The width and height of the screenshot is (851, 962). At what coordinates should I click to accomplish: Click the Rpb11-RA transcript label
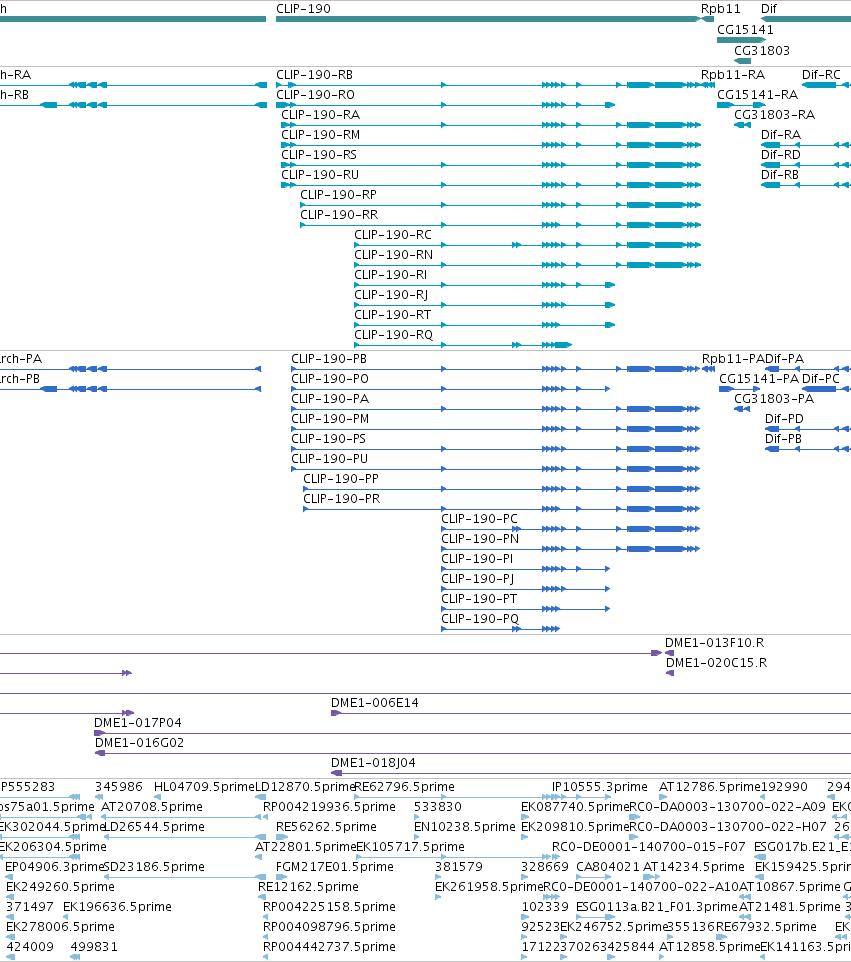(733, 75)
